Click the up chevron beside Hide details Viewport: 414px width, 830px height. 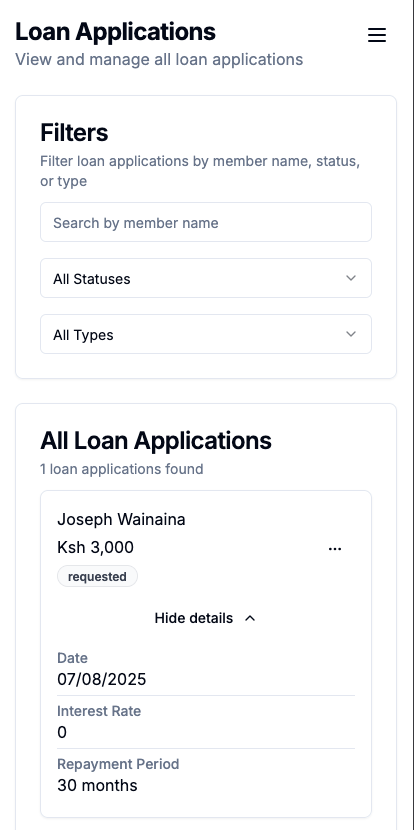coord(250,618)
